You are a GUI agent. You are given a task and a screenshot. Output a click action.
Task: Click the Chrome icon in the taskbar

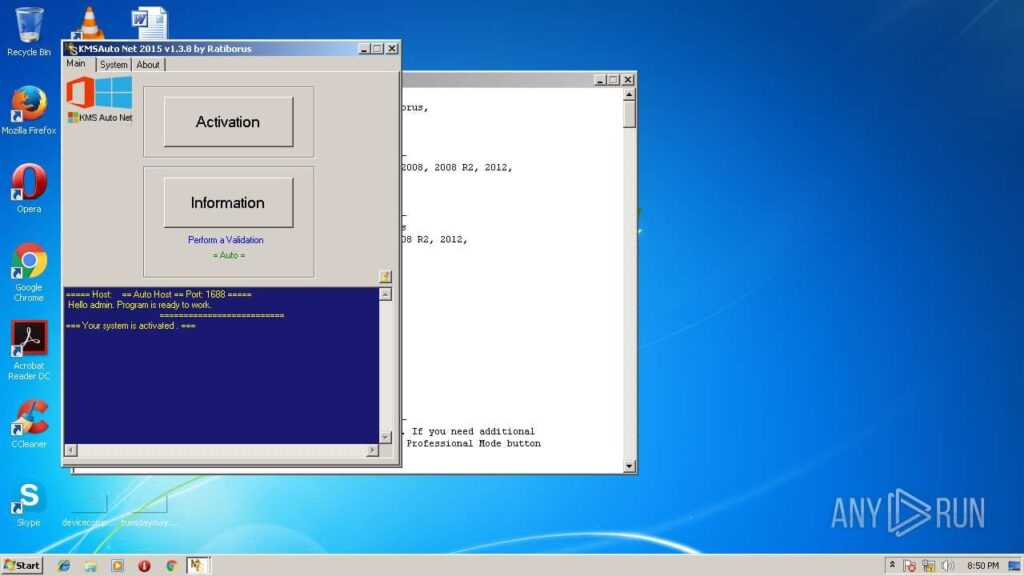tap(171, 566)
